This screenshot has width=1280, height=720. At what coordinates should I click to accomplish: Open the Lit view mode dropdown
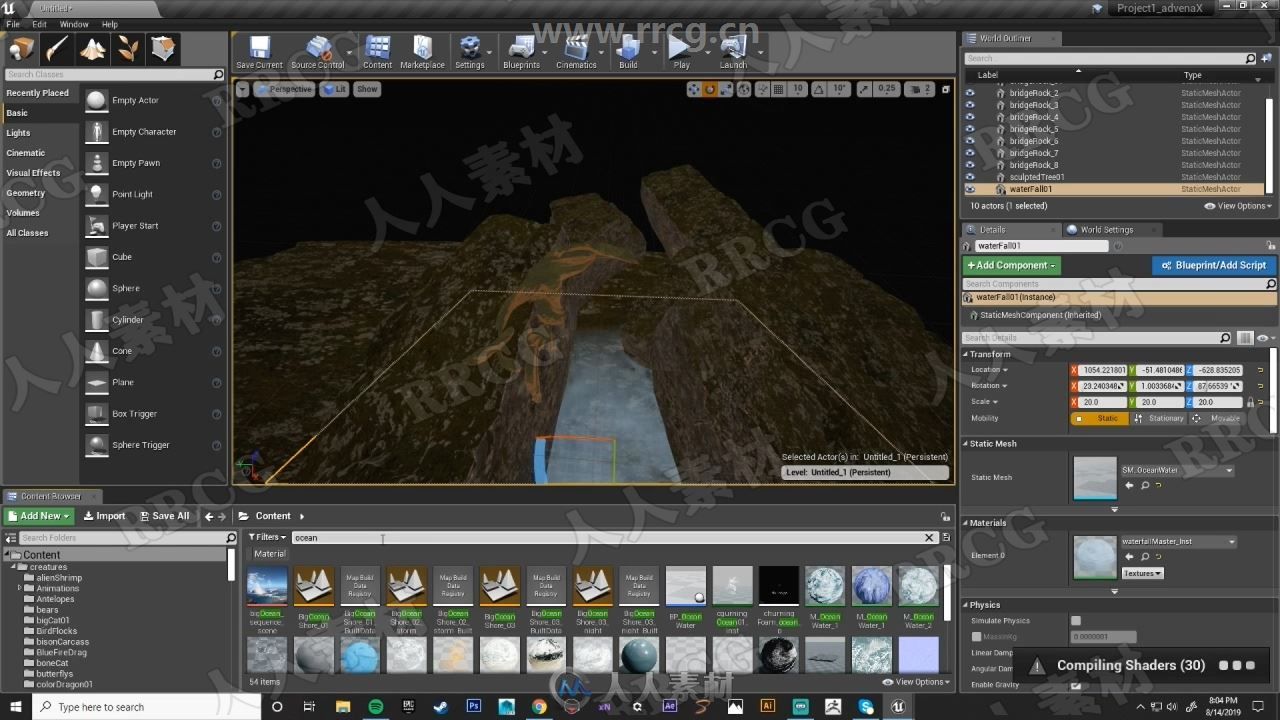tap(334, 89)
